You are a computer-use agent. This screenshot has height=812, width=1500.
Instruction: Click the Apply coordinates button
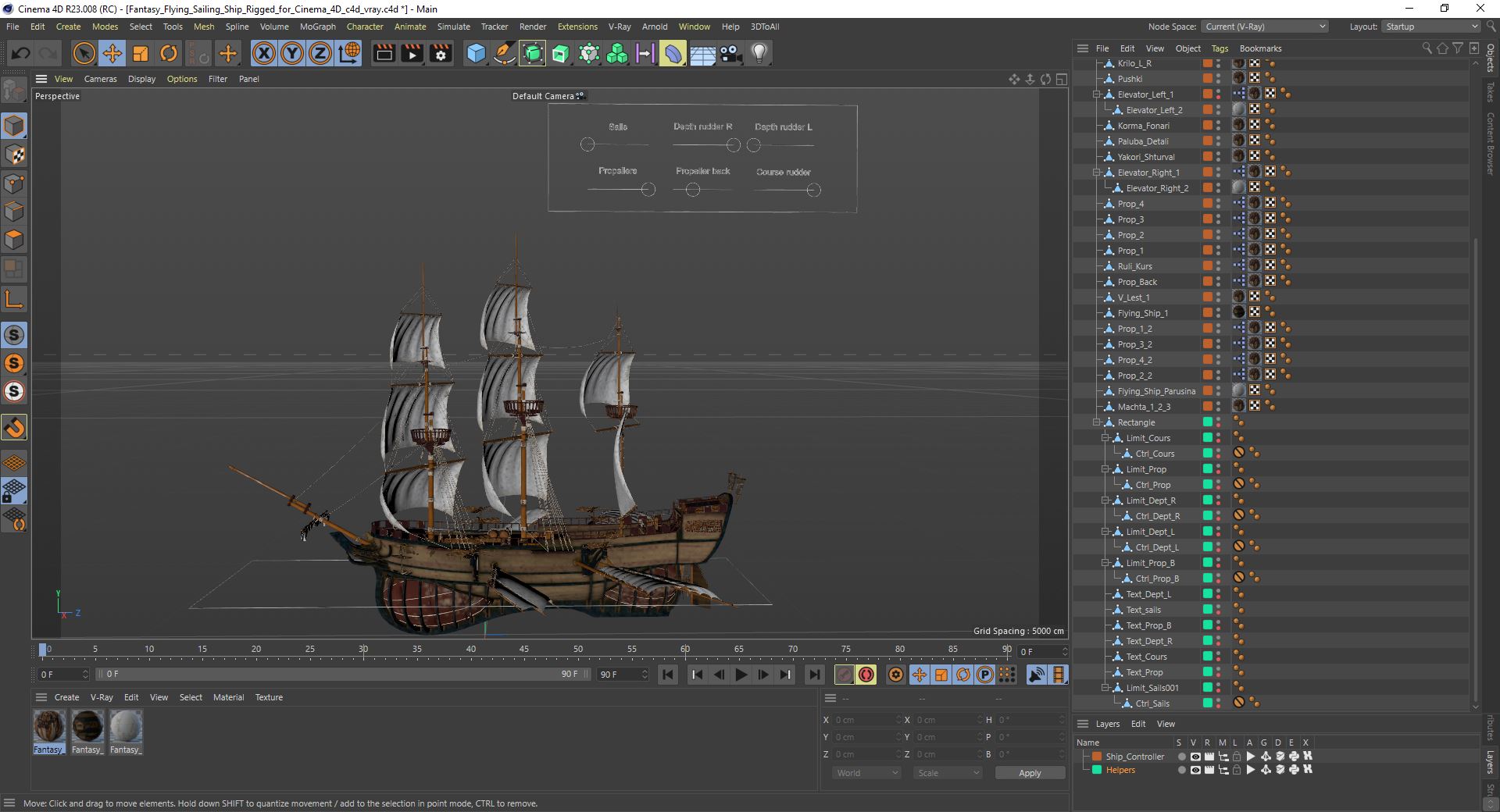pyautogui.click(x=1030, y=773)
